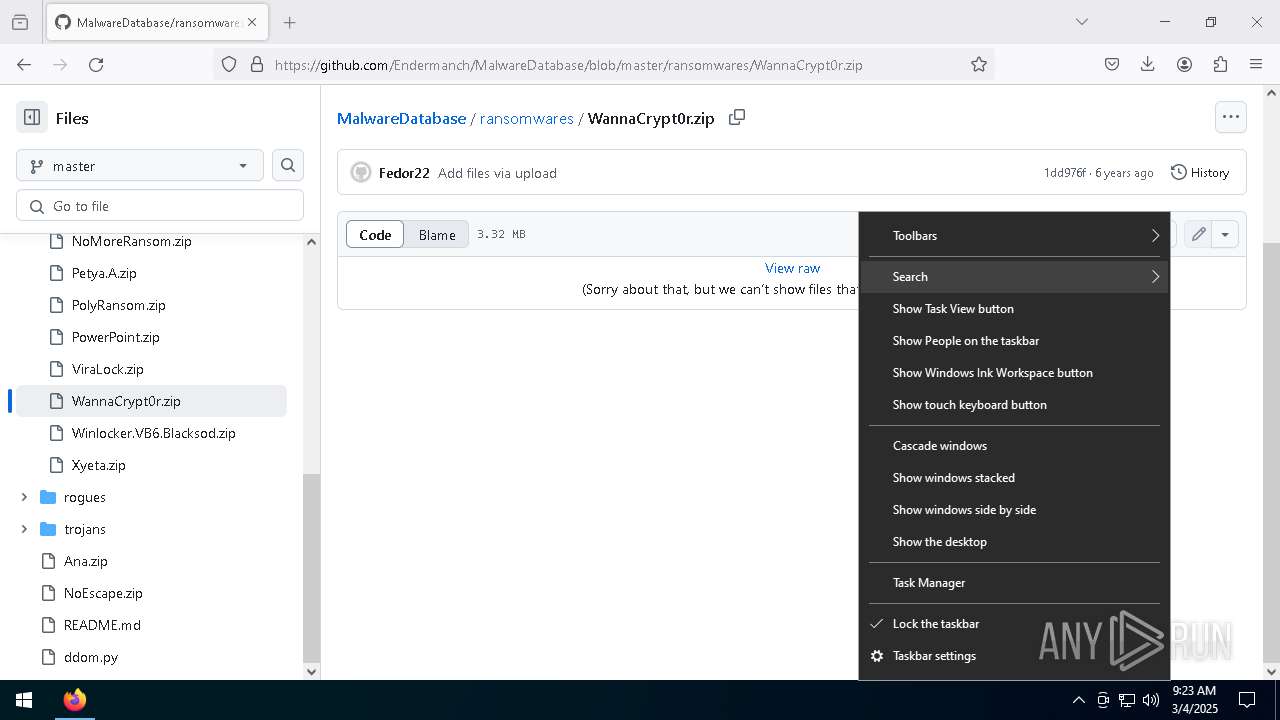
Task: Open Firefox downloads icon
Action: click(x=1148, y=64)
